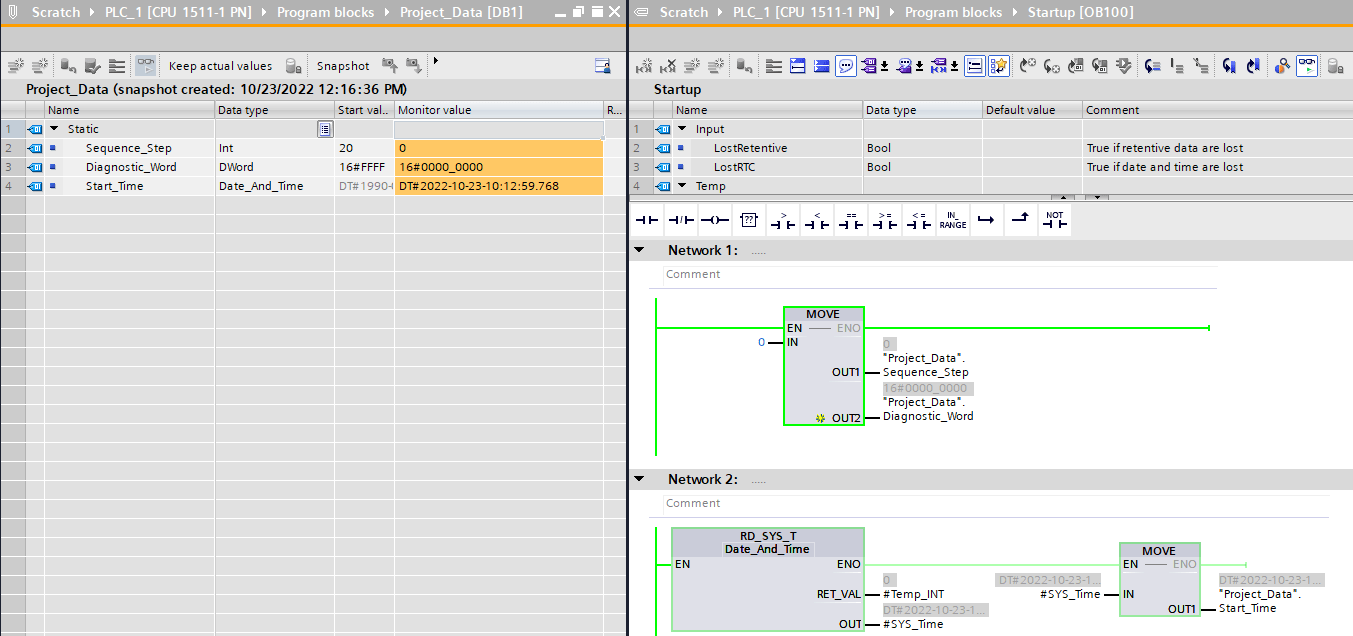The image size is (1353, 636).
Task: Insert a normally open contact
Action: coord(647,220)
